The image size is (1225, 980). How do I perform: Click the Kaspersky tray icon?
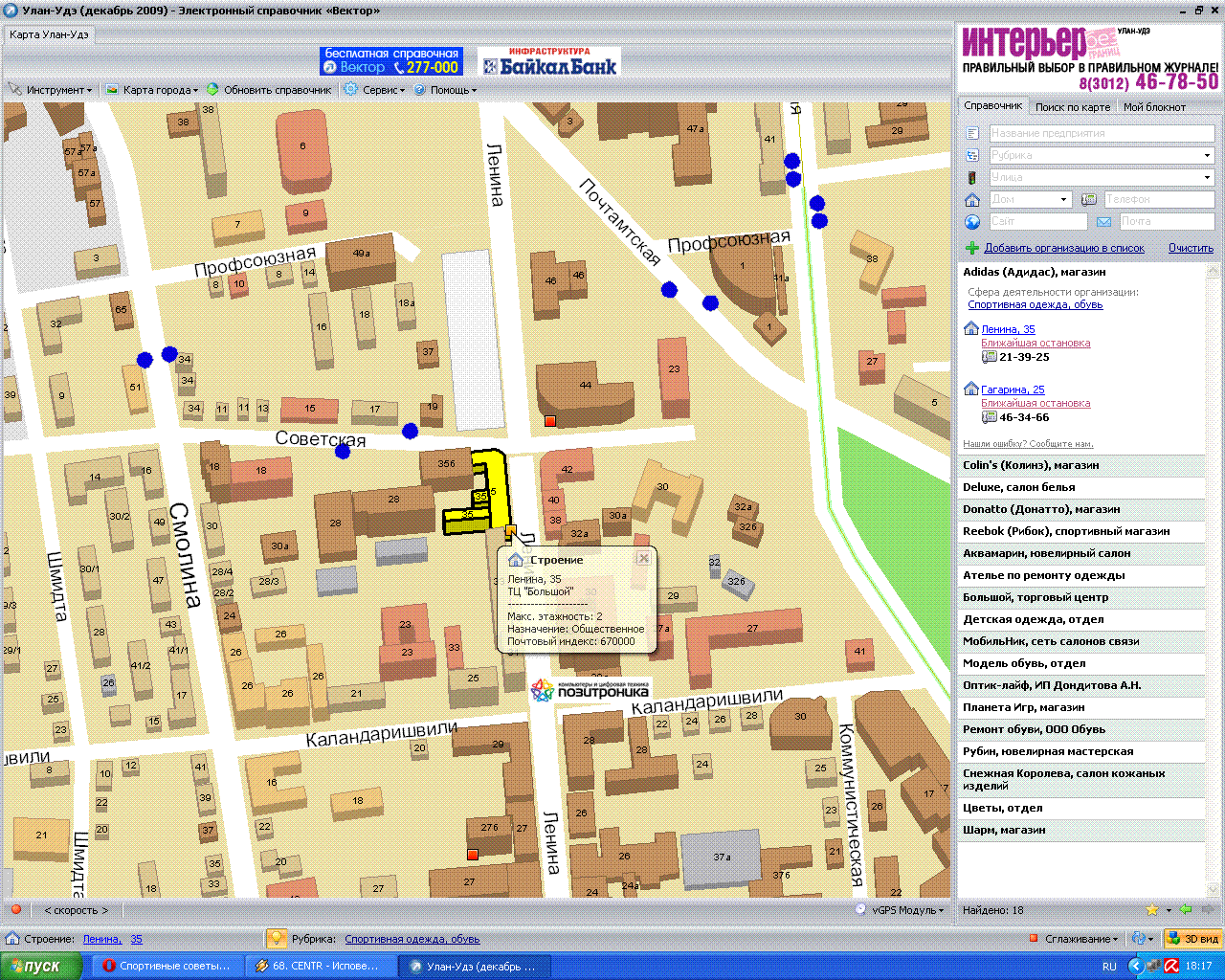(x=1171, y=966)
